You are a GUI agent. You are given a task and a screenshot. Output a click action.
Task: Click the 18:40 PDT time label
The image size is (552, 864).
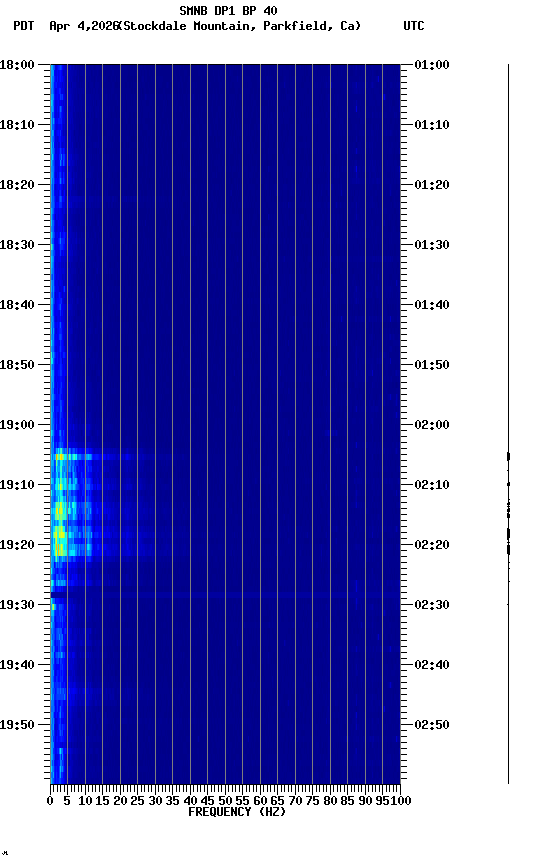(x=17, y=305)
